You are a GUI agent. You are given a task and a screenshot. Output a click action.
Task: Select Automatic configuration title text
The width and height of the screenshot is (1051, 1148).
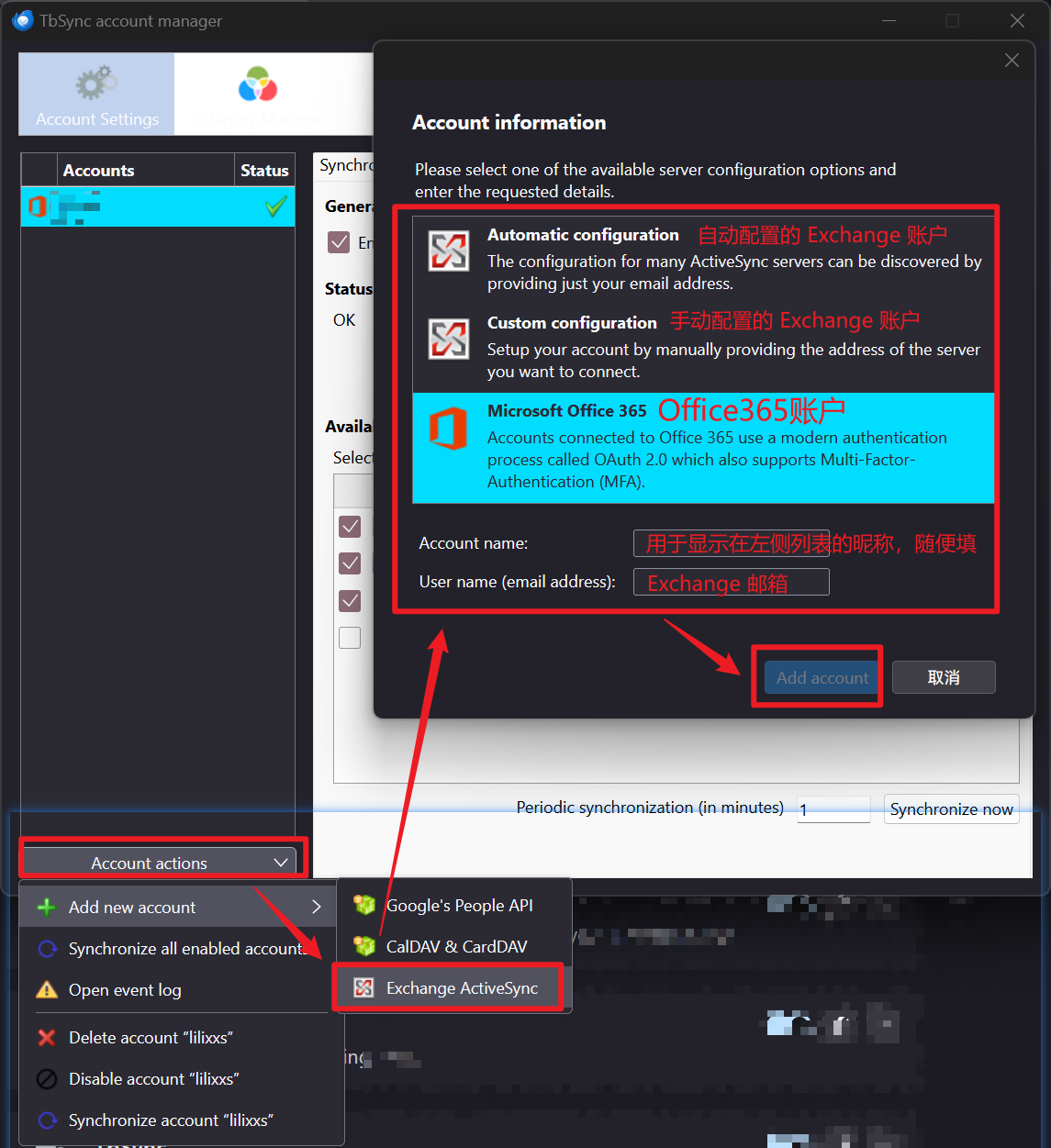pyautogui.click(x=583, y=235)
